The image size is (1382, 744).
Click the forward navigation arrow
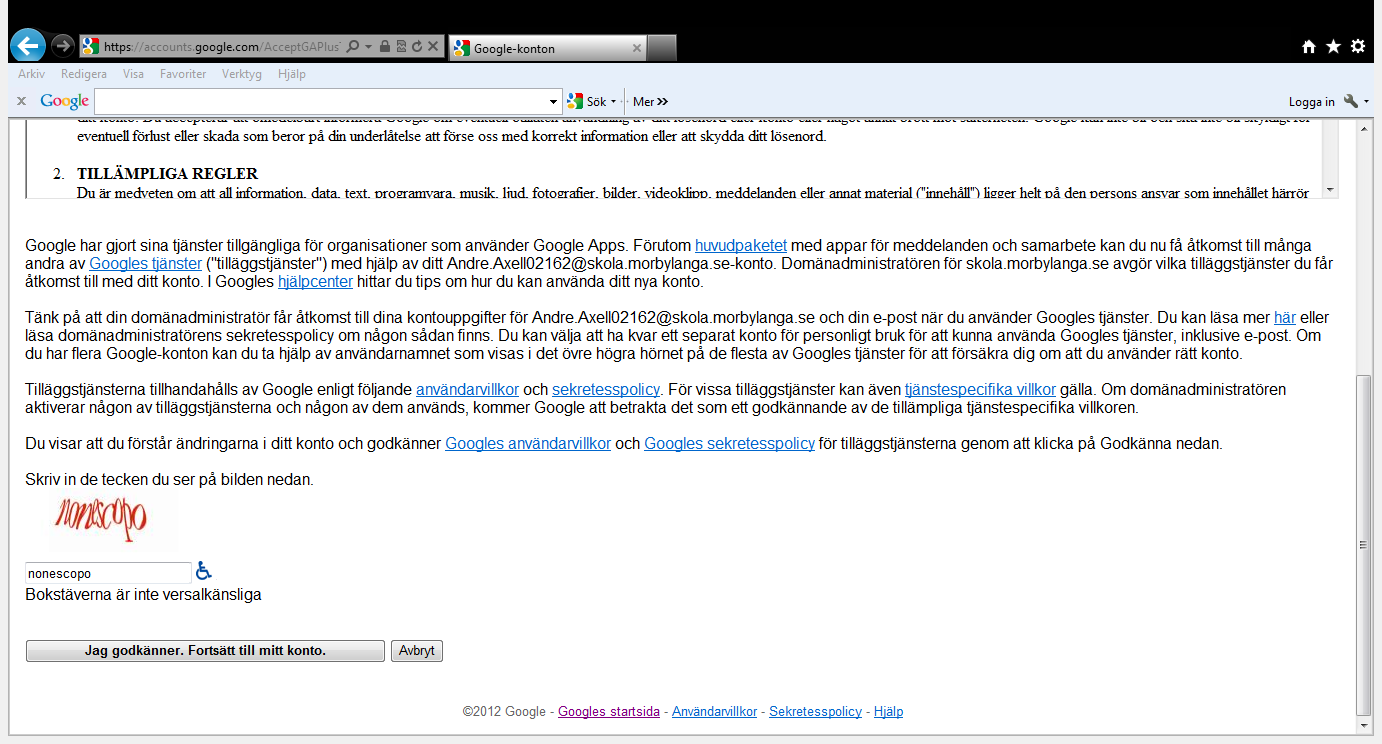[x=62, y=46]
